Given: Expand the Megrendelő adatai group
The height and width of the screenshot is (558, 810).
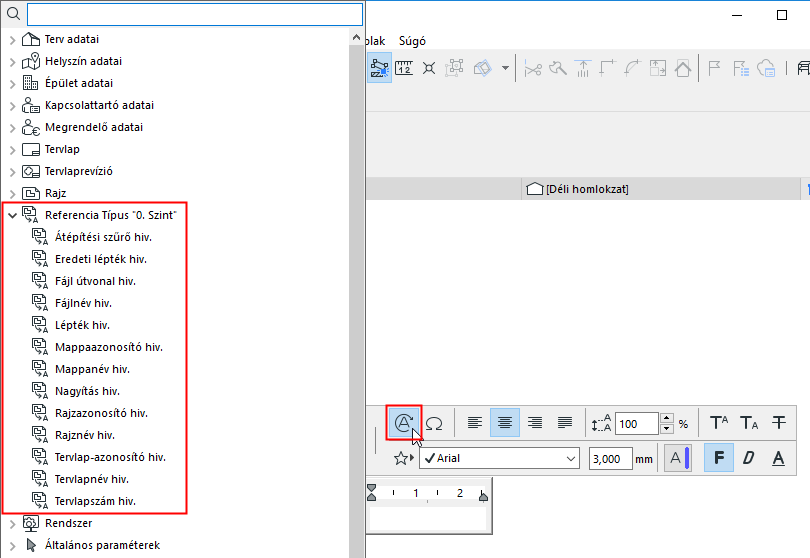Looking at the screenshot, I should 12,128.
